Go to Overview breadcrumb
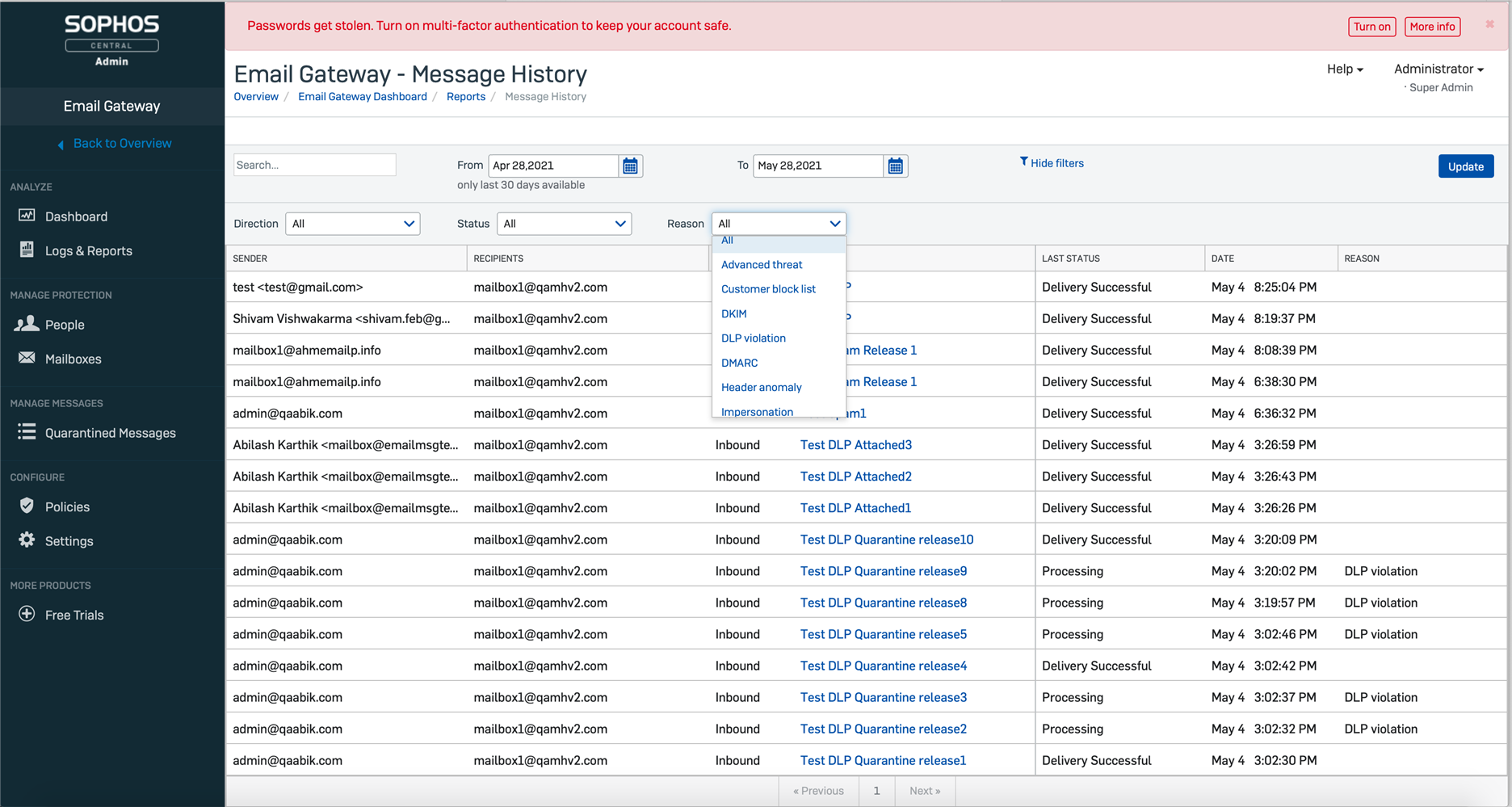 coord(256,97)
